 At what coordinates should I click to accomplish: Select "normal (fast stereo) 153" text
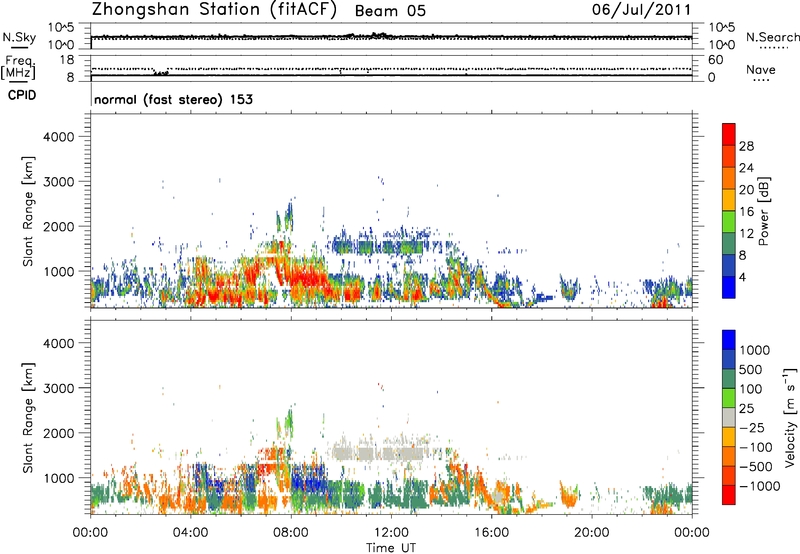173,99
